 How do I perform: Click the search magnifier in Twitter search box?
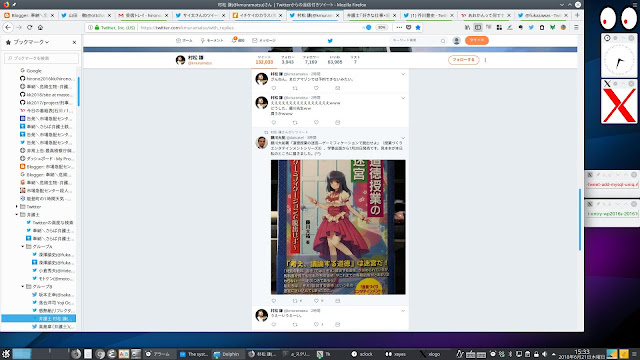(x=443, y=40)
